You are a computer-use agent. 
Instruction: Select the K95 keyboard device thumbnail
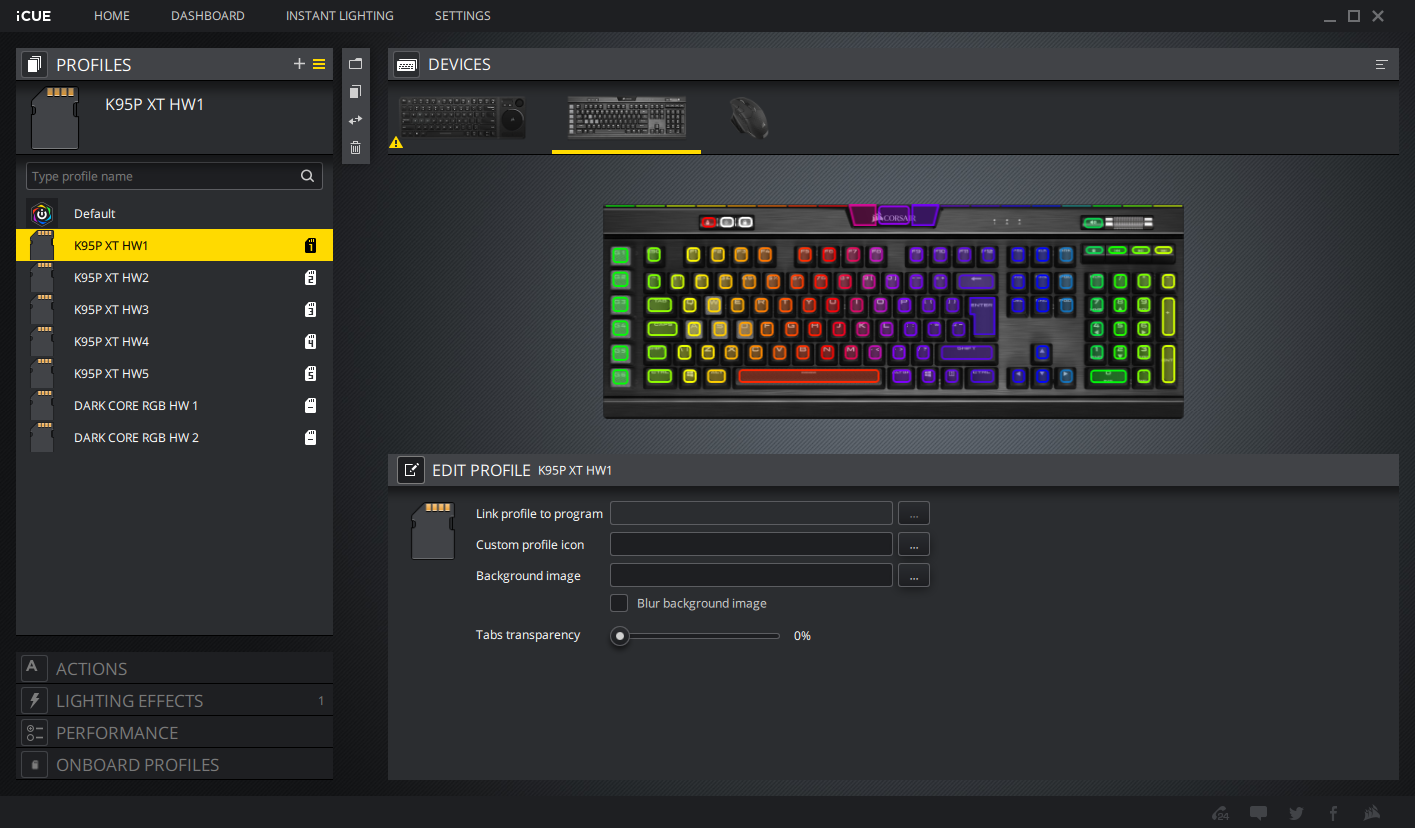tap(627, 117)
